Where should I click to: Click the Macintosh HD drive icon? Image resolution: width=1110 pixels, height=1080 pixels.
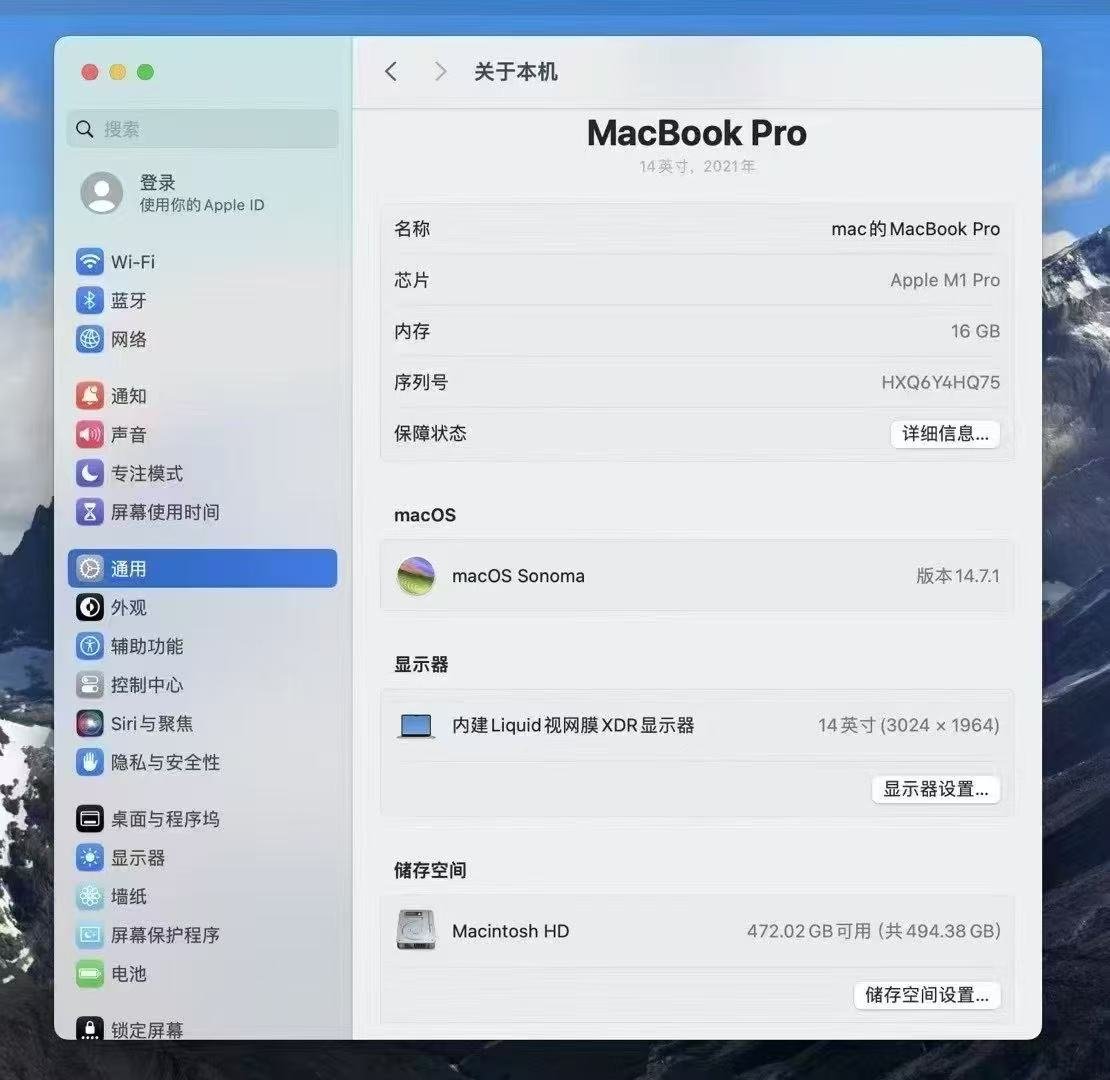pos(416,930)
